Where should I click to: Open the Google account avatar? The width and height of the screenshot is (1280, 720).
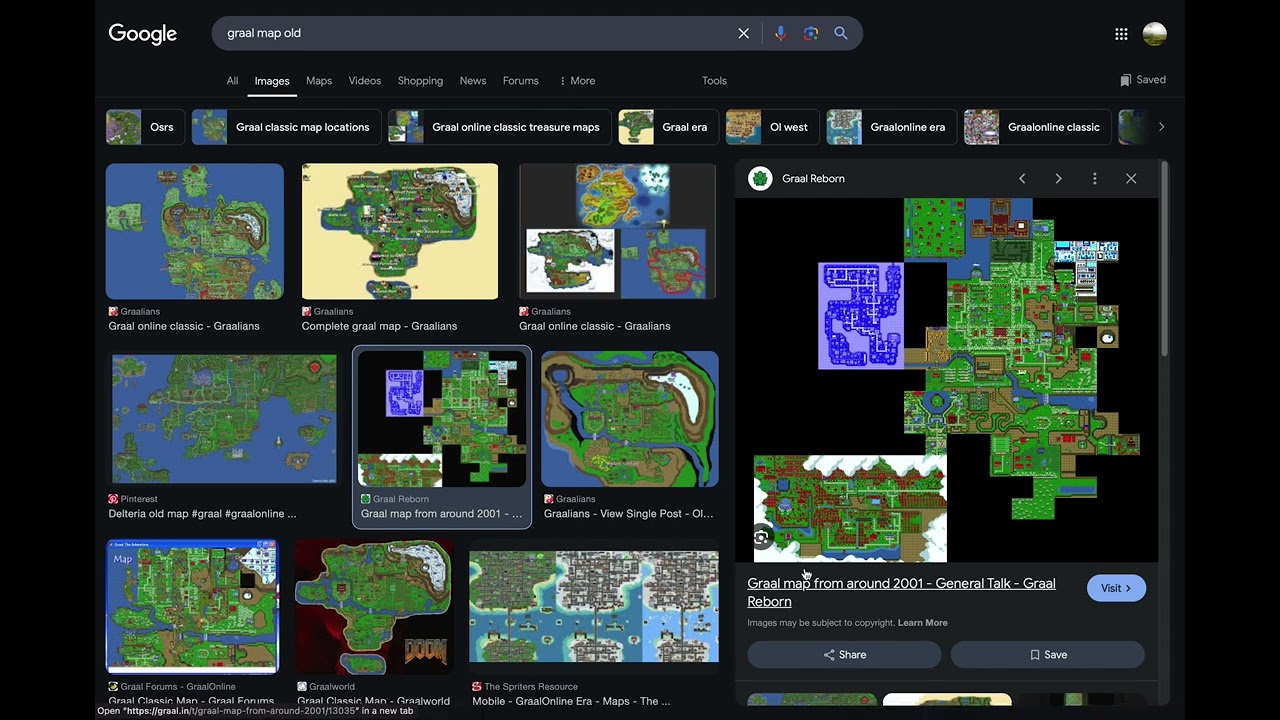point(1155,34)
